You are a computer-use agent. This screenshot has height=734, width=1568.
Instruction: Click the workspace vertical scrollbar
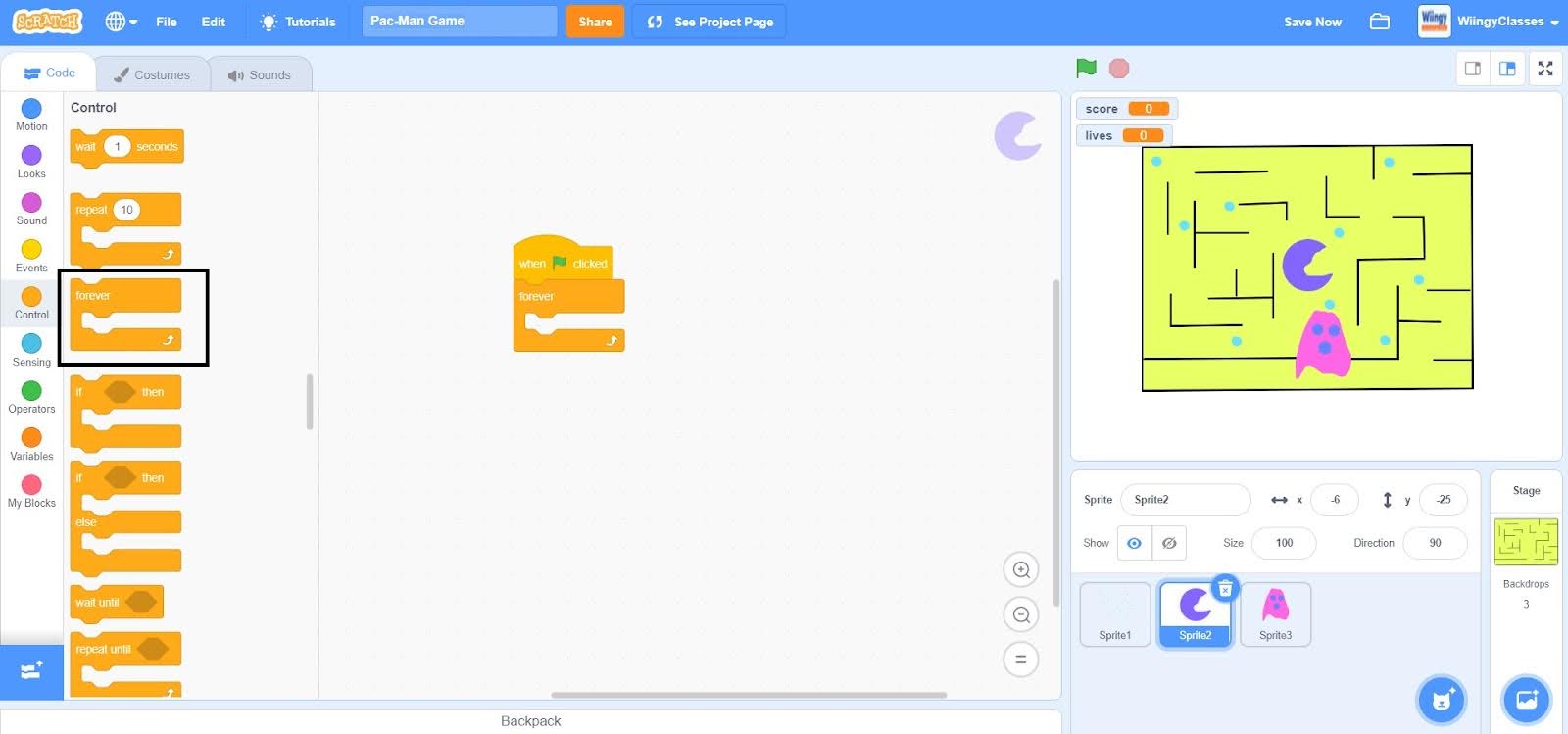point(1055,441)
